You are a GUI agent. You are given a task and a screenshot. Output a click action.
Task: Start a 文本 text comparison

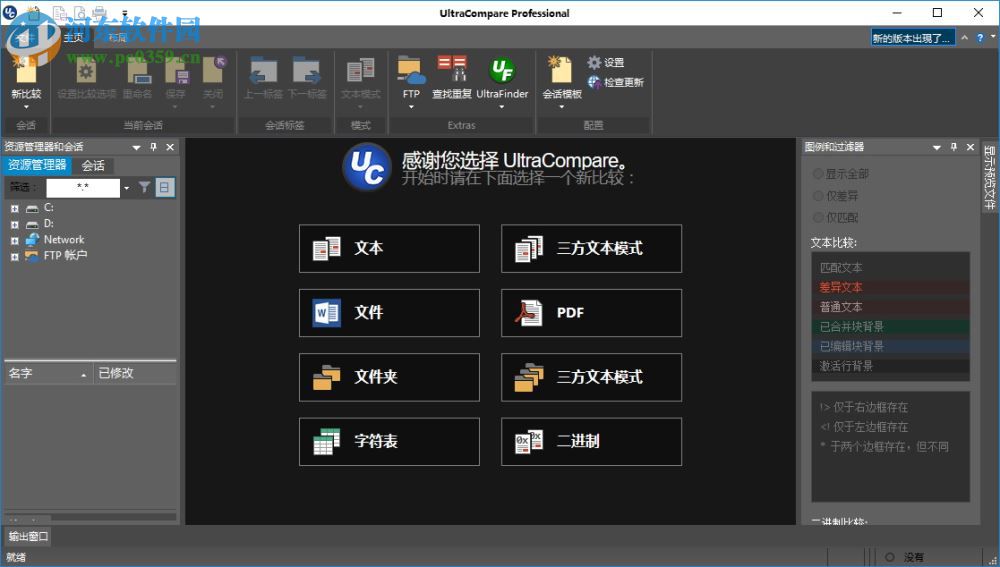389,248
